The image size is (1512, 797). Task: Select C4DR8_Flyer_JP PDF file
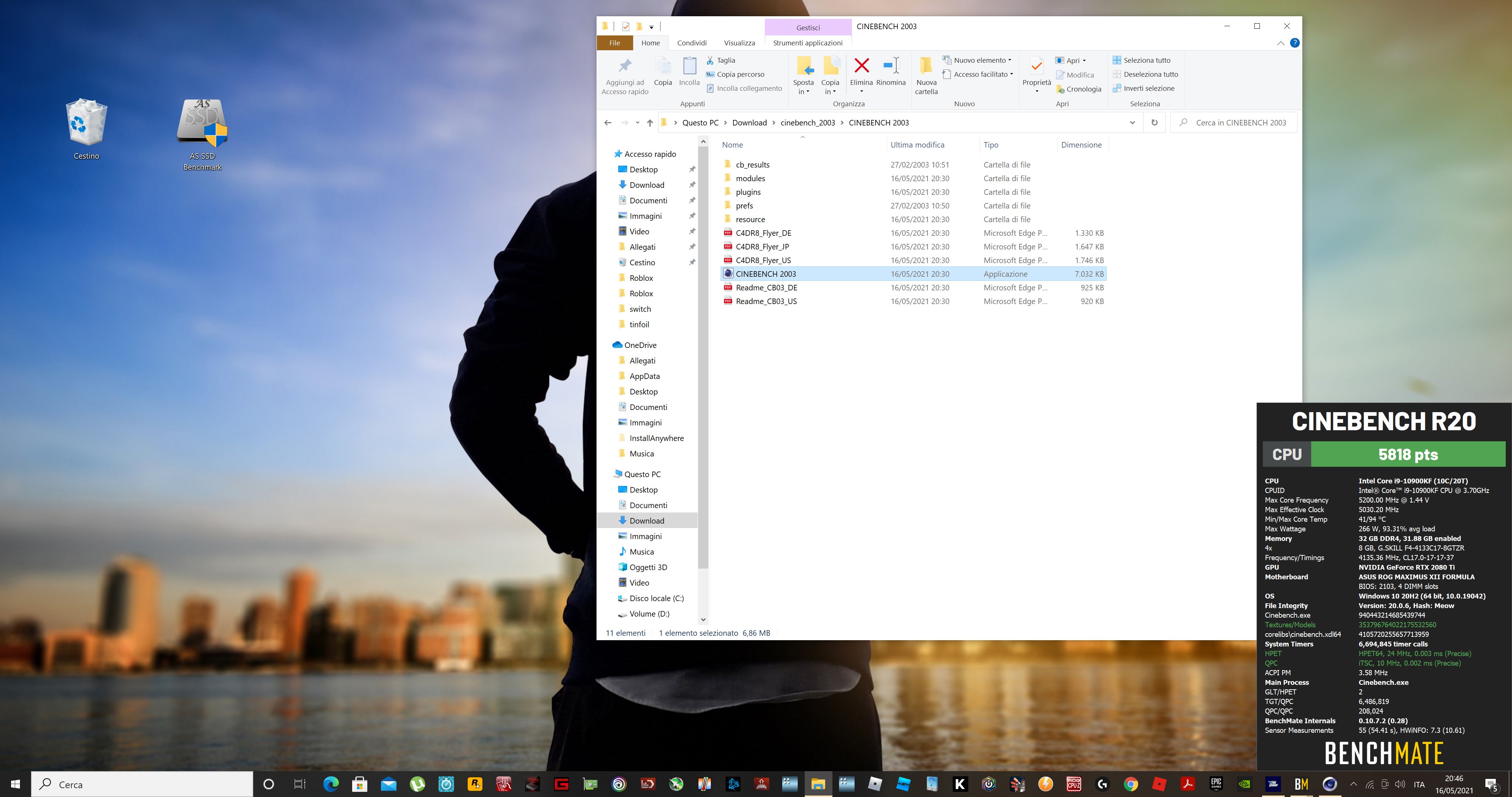point(913,246)
